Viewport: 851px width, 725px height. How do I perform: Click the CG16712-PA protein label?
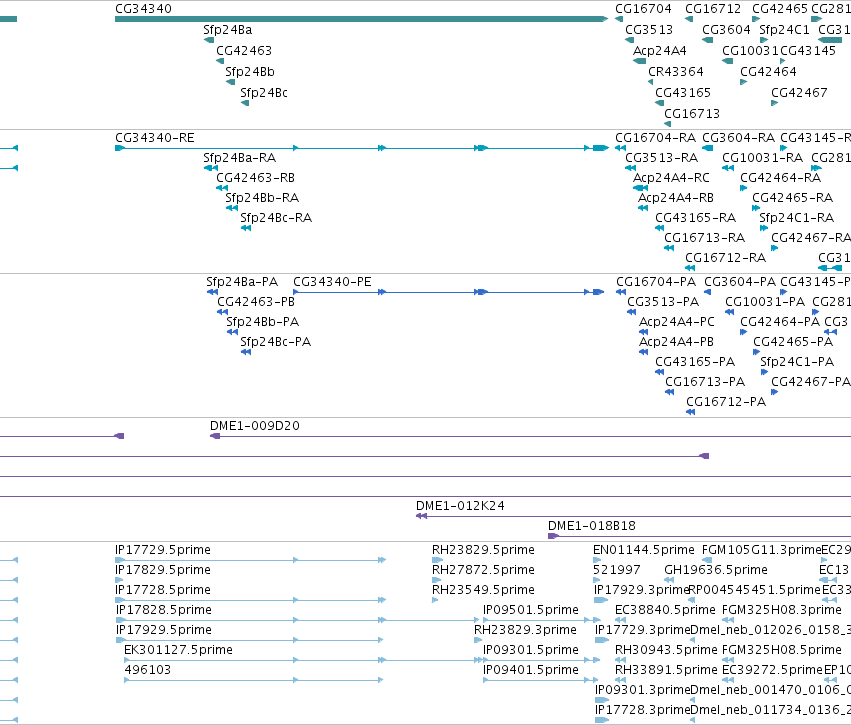pos(726,402)
